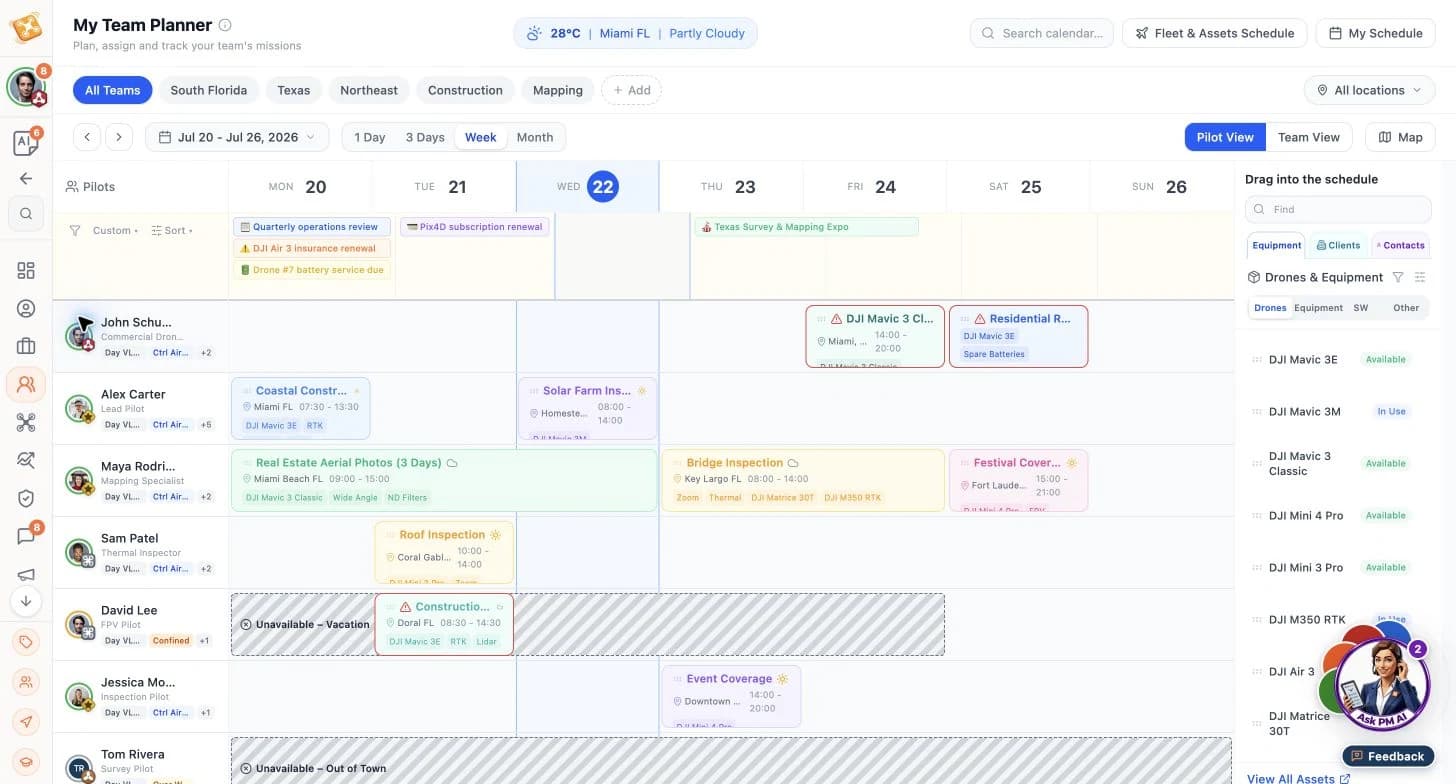Click the Search calendar field
The image size is (1456, 784).
click(1042, 33)
